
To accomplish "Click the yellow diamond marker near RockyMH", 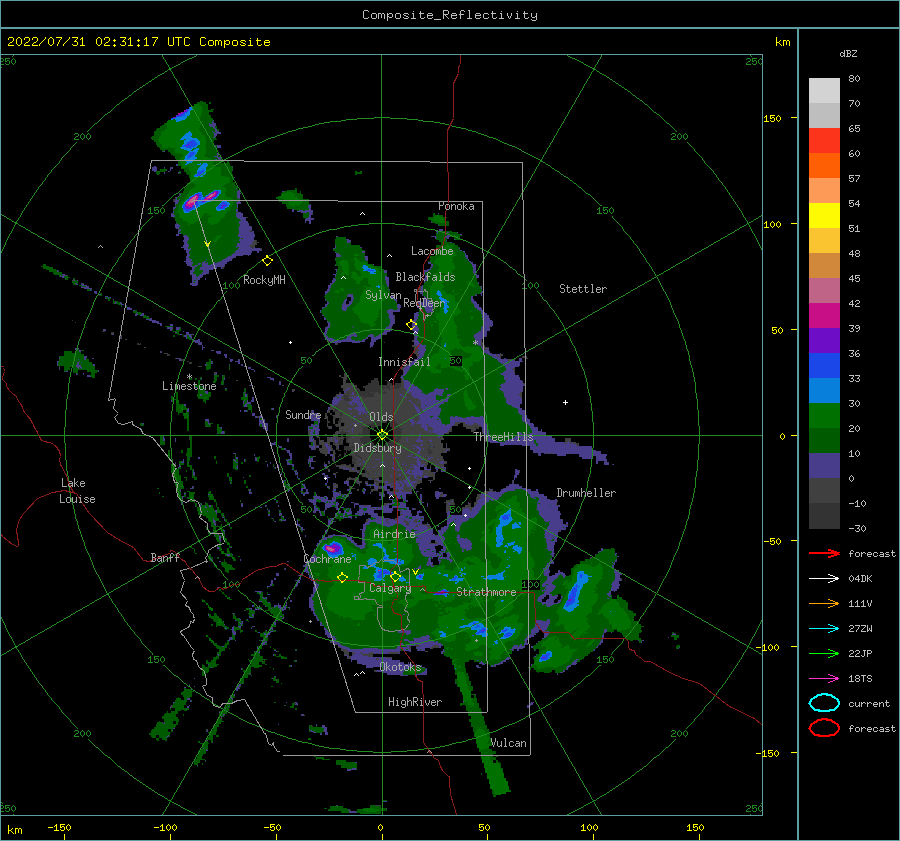I will 267,261.
